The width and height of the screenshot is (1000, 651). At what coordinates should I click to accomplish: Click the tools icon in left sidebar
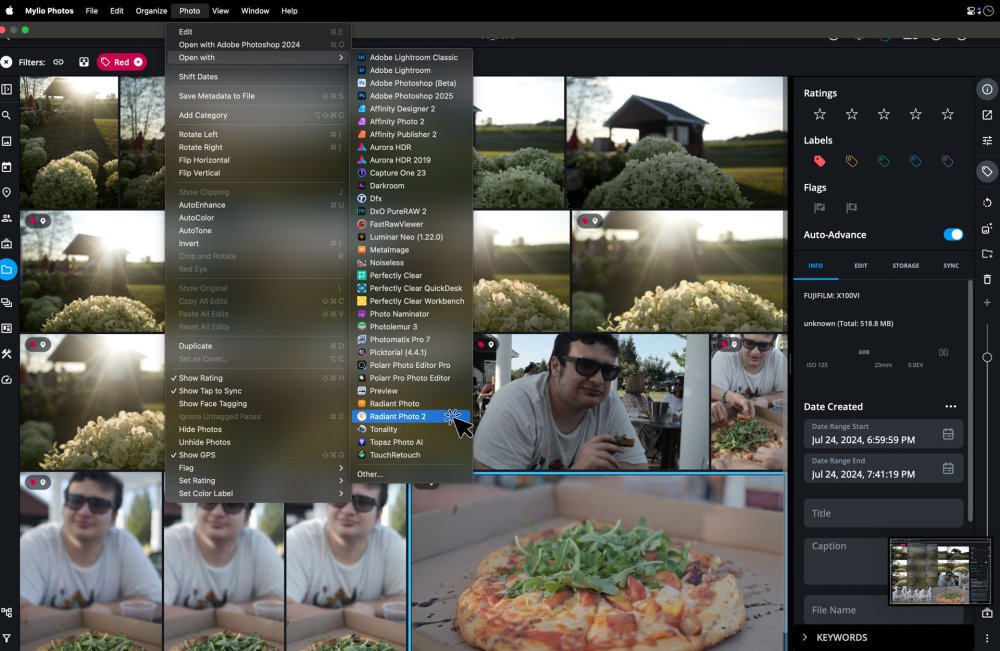tap(6, 354)
